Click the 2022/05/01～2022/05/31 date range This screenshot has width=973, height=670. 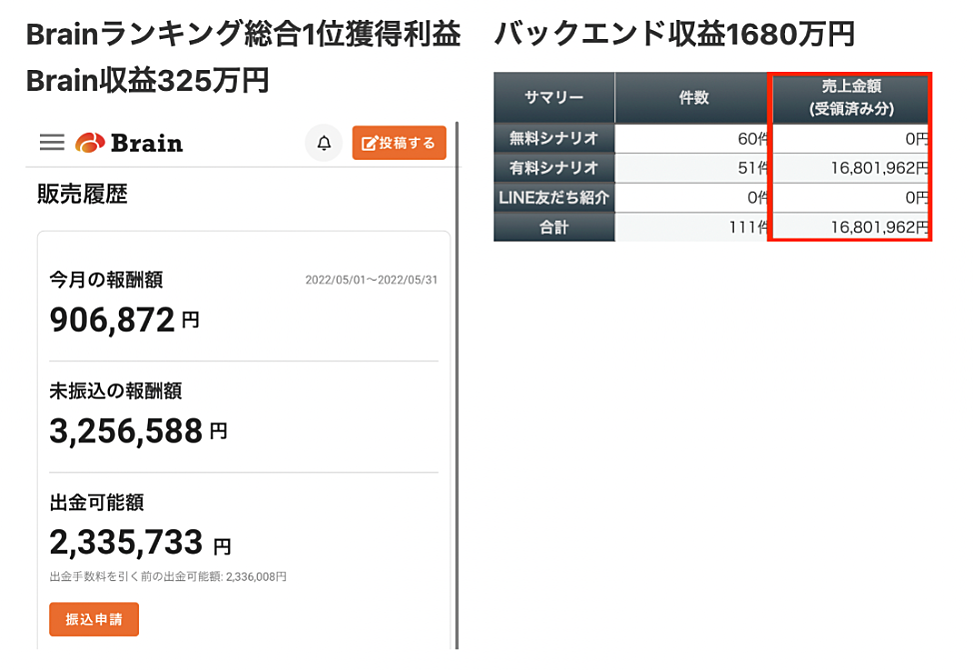[x=371, y=280]
